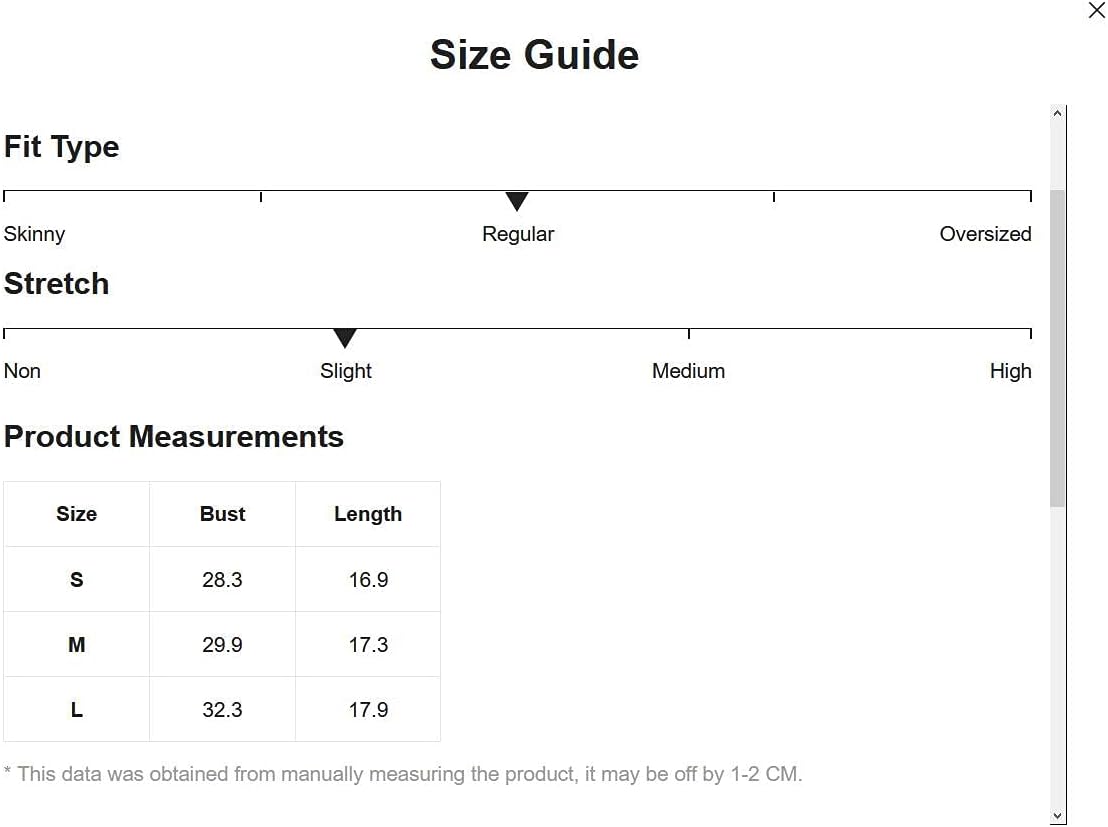1108x827 pixels.
Task: Close the Size Guide dialog
Action: click(1096, 11)
